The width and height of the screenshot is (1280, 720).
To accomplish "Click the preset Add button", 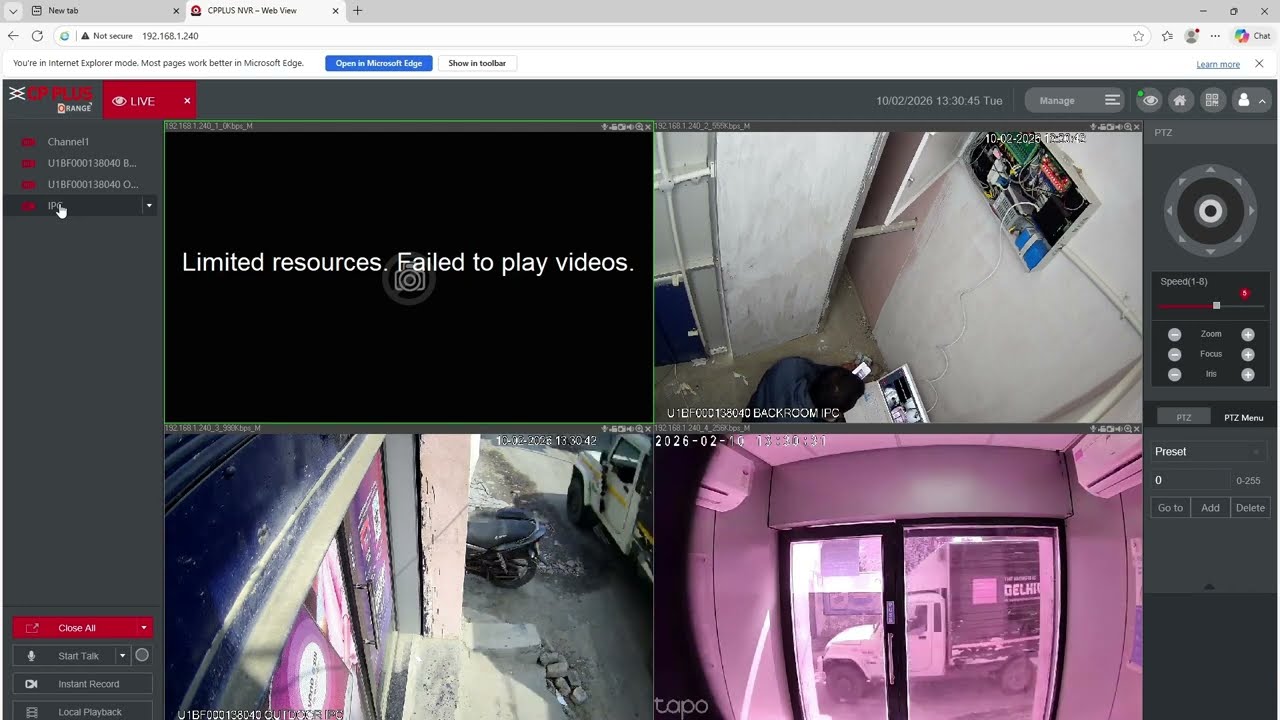I will 1210,508.
